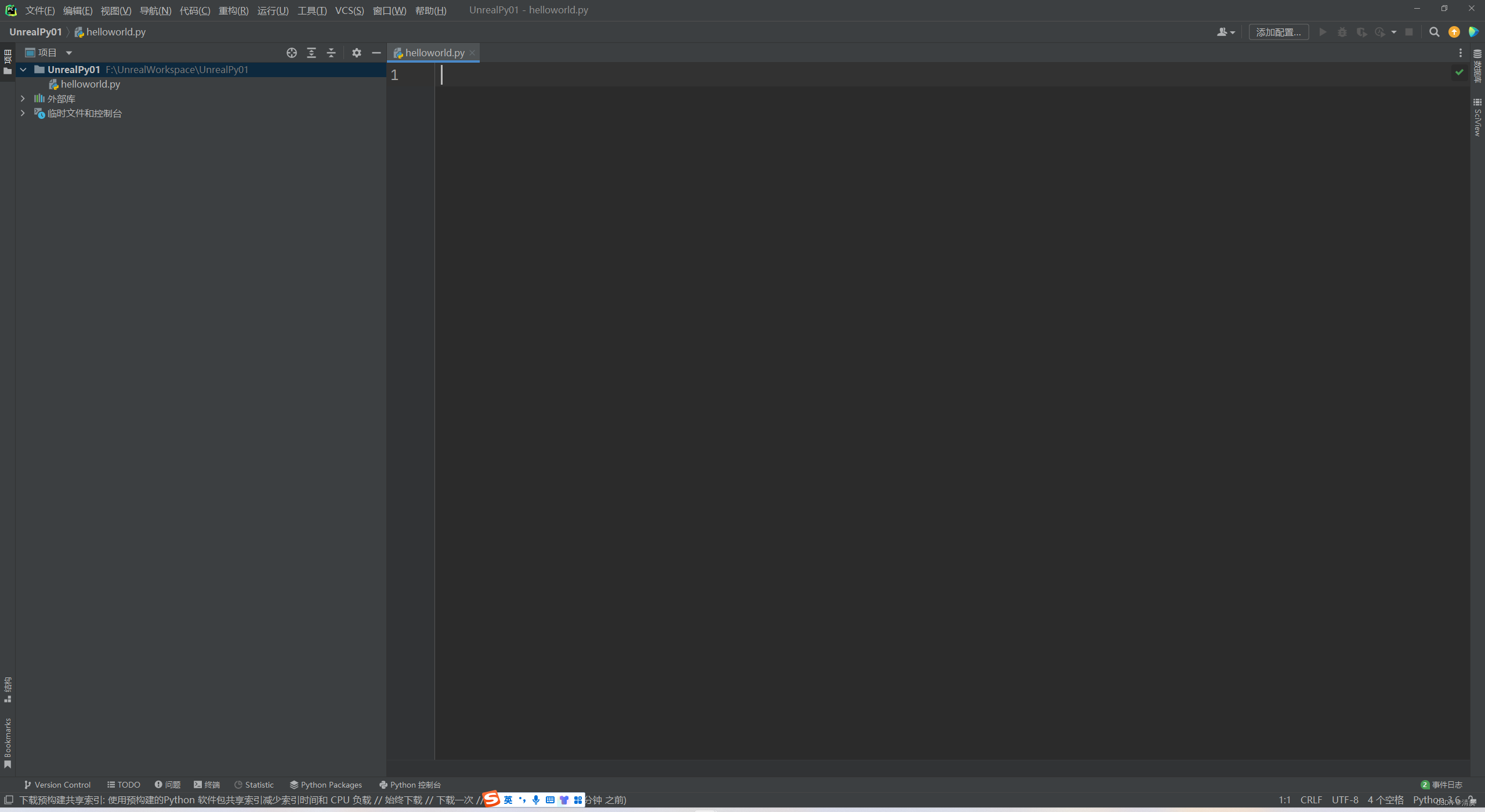The image size is (1485, 812).
Task: Toggle the 结构 tool window
Action: tap(7, 687)
